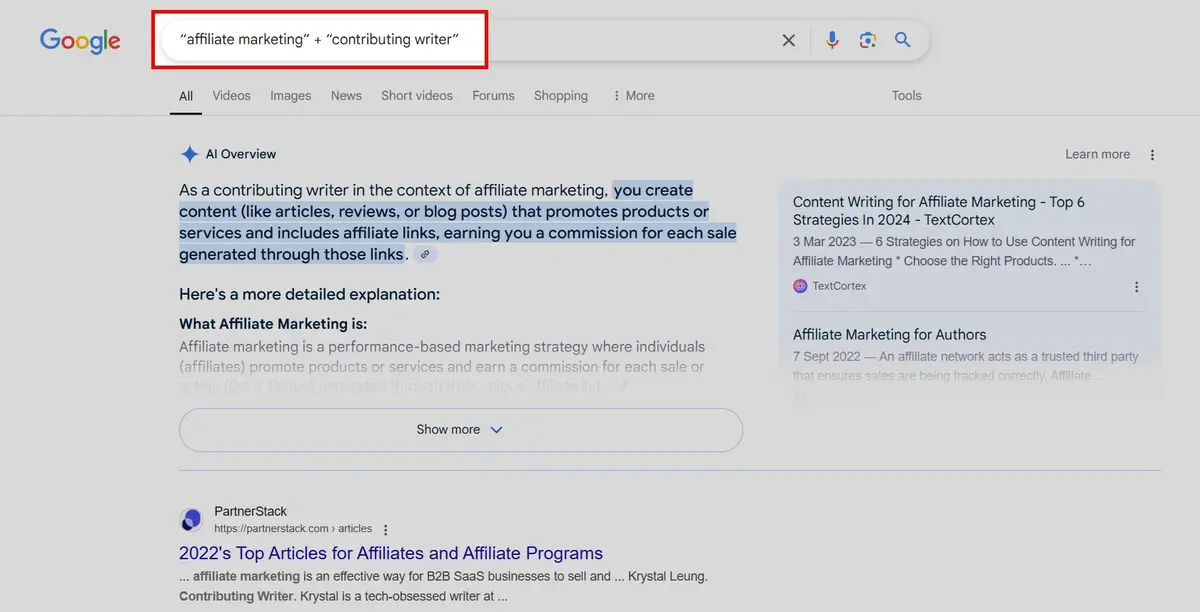
Task: Open the Tools options
Action: click(906, 96)
